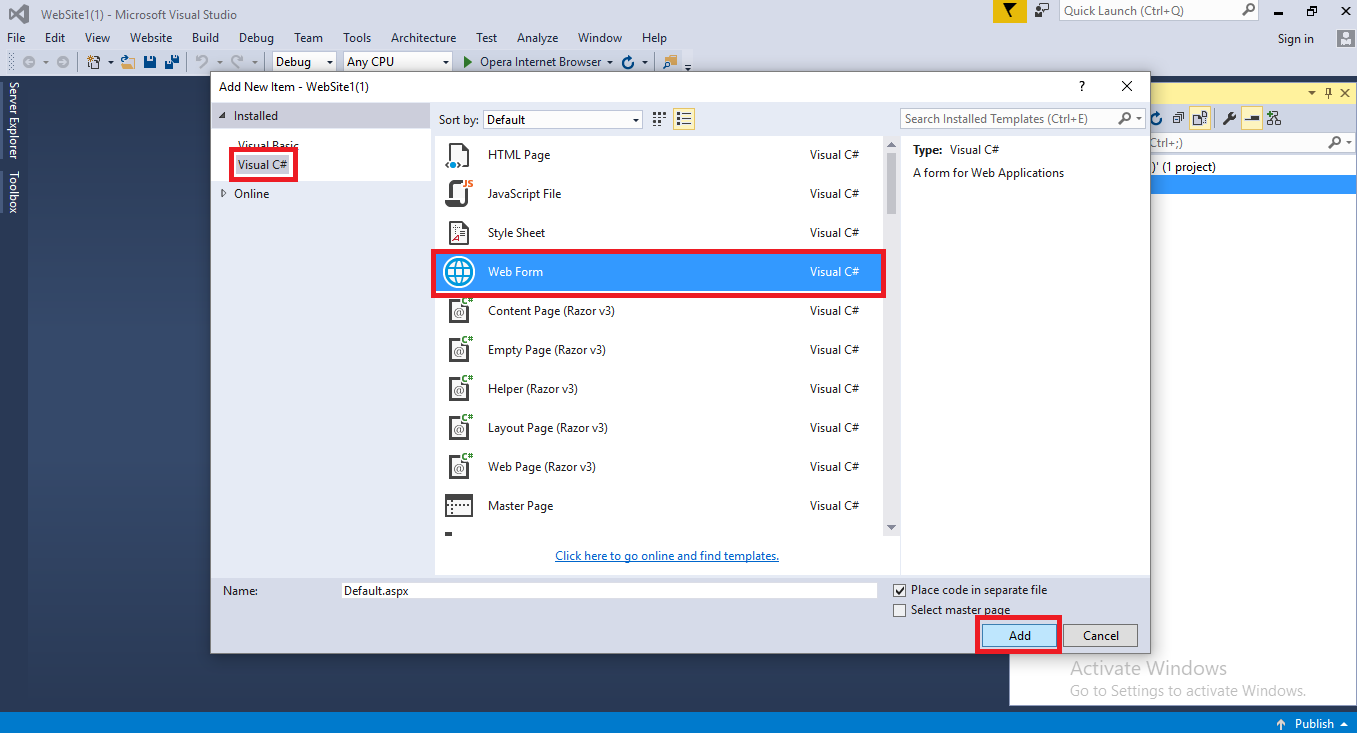The height and width of the screenshot is (733, 1357).
Task: Open Properties using the wrench icon
Action: click(x=1229, y=118)
